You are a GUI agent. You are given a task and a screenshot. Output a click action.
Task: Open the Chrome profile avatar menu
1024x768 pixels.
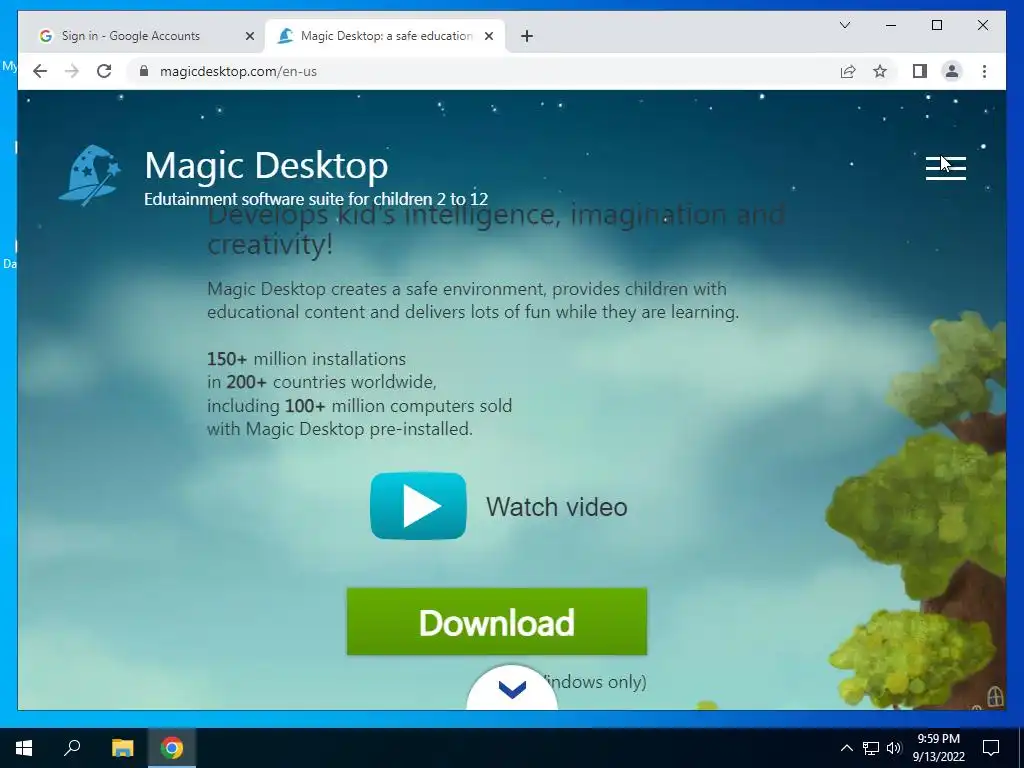point(952,71)
